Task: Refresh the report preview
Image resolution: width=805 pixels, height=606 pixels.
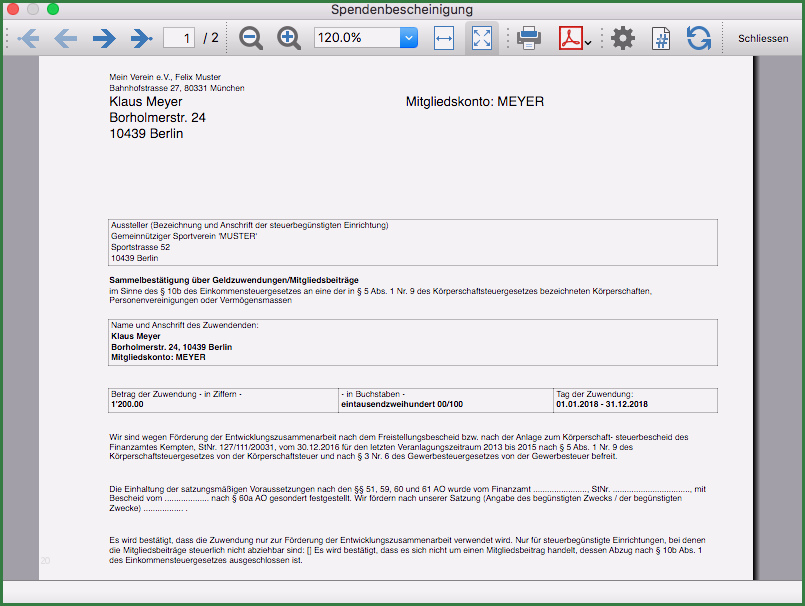Action: click(698, 39)
